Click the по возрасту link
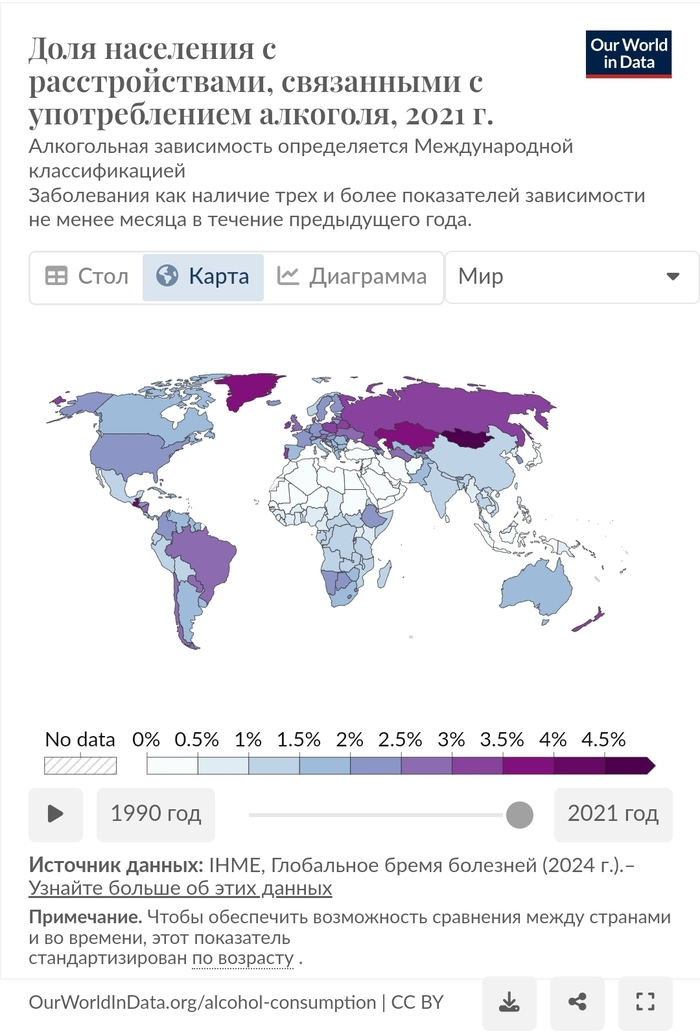 [x=243, y=959]
